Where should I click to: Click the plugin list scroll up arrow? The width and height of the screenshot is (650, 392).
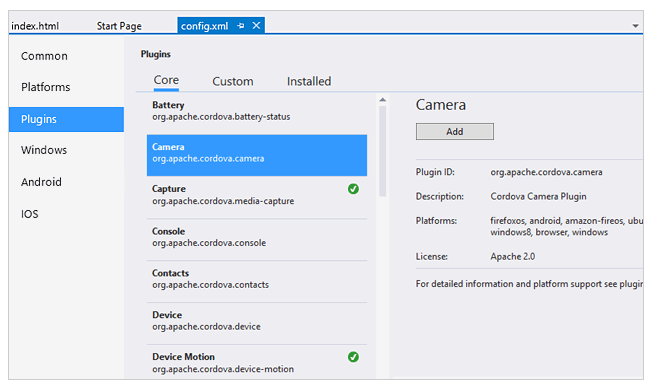(x=383, y=100)
